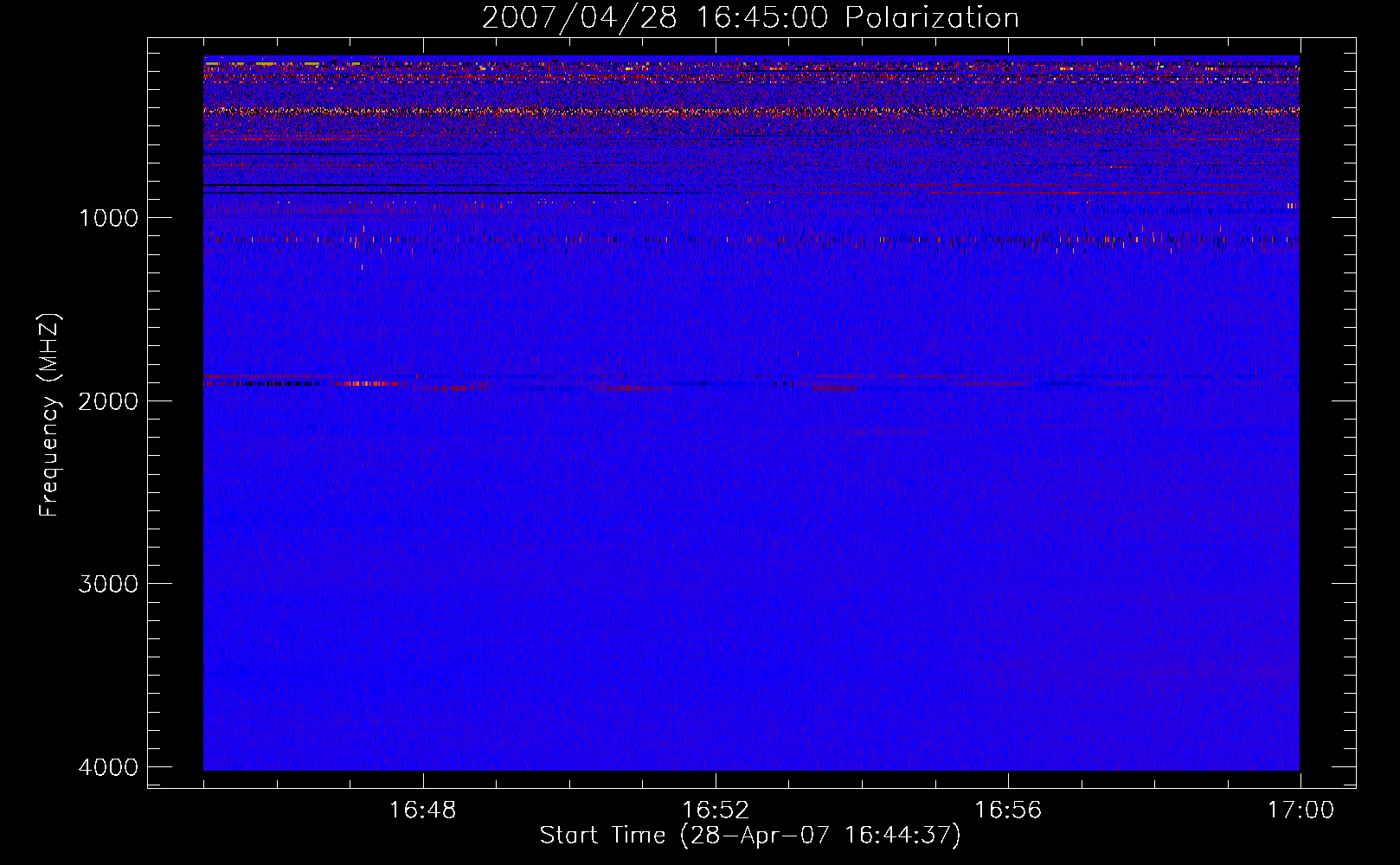Select the 2000 frequency tick label

(108, 401)
